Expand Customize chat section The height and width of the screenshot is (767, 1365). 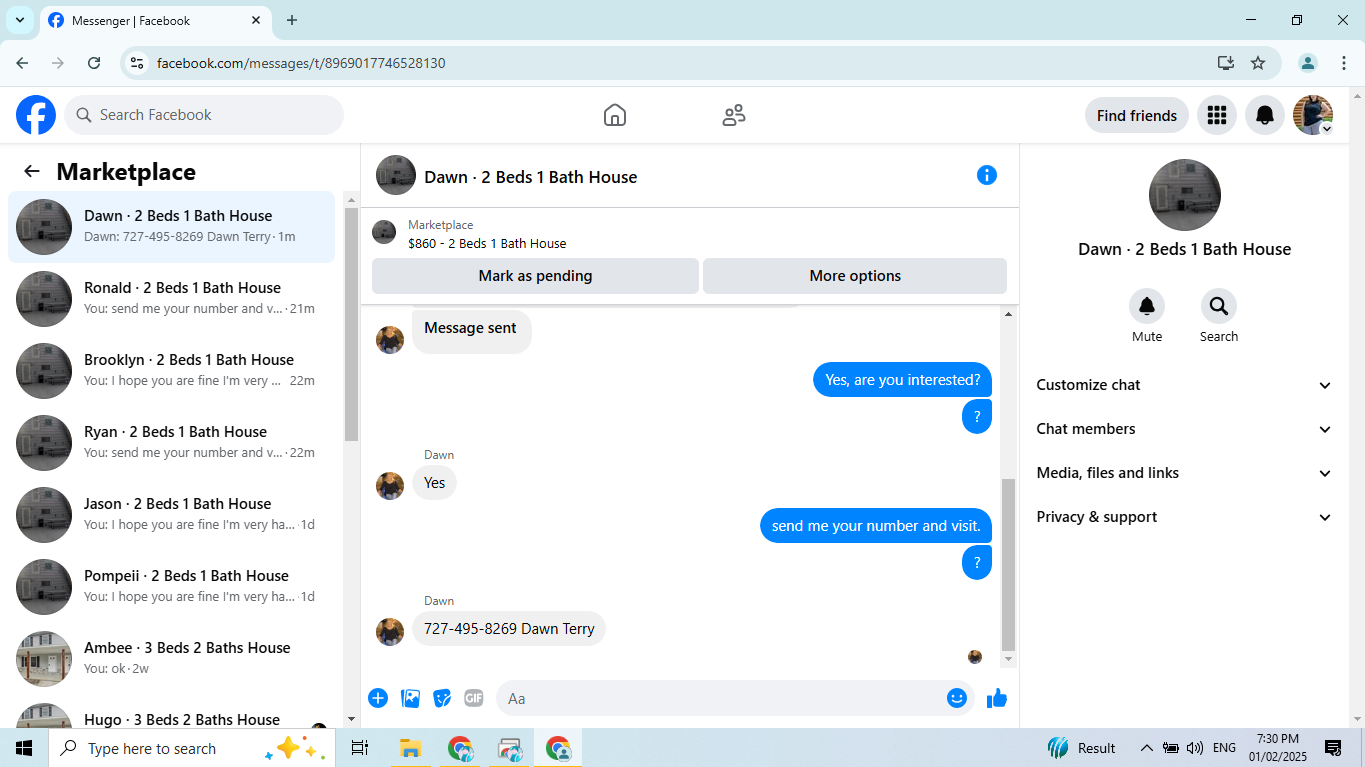coord(1185,385)
